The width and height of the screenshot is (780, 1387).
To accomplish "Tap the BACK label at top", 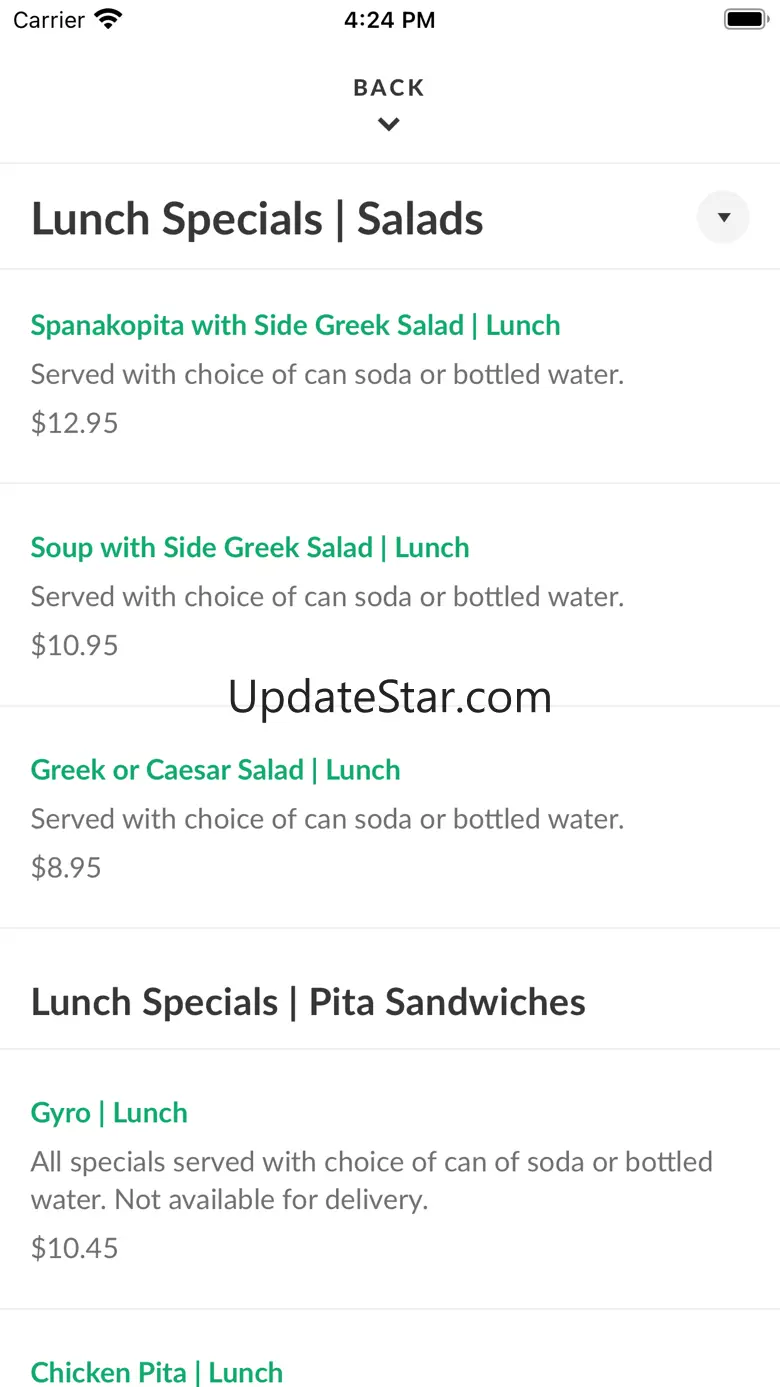I will click(x=389, y=88).
